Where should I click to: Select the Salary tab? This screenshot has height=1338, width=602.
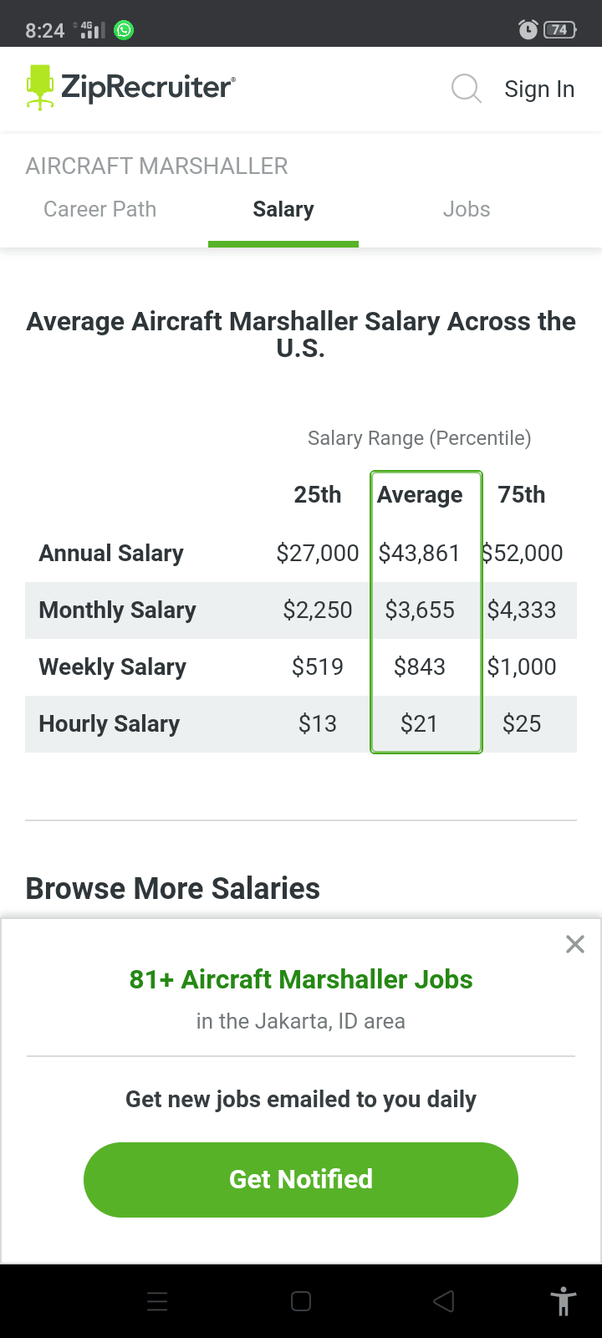pyautogui.click(x=283, y=209)
